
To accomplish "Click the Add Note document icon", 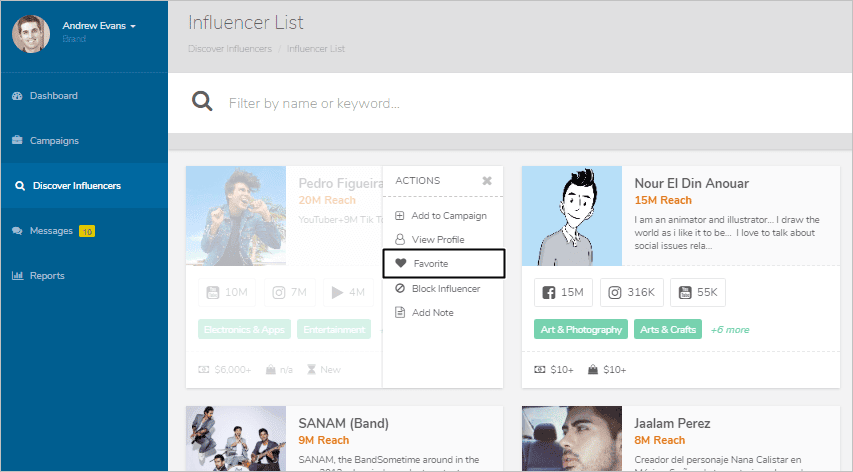I will click(x=400, y=312).
